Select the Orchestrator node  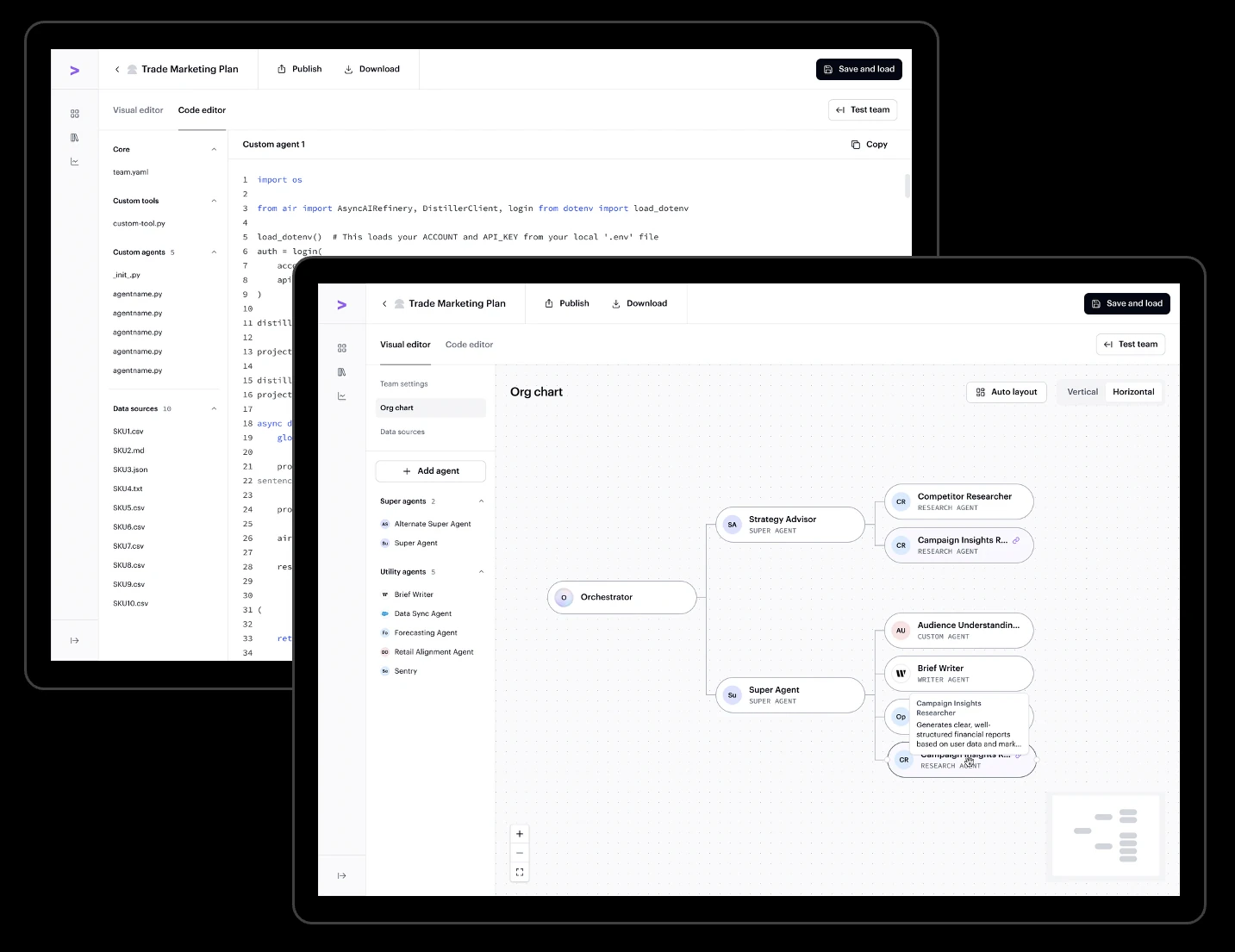click(622, 597)
